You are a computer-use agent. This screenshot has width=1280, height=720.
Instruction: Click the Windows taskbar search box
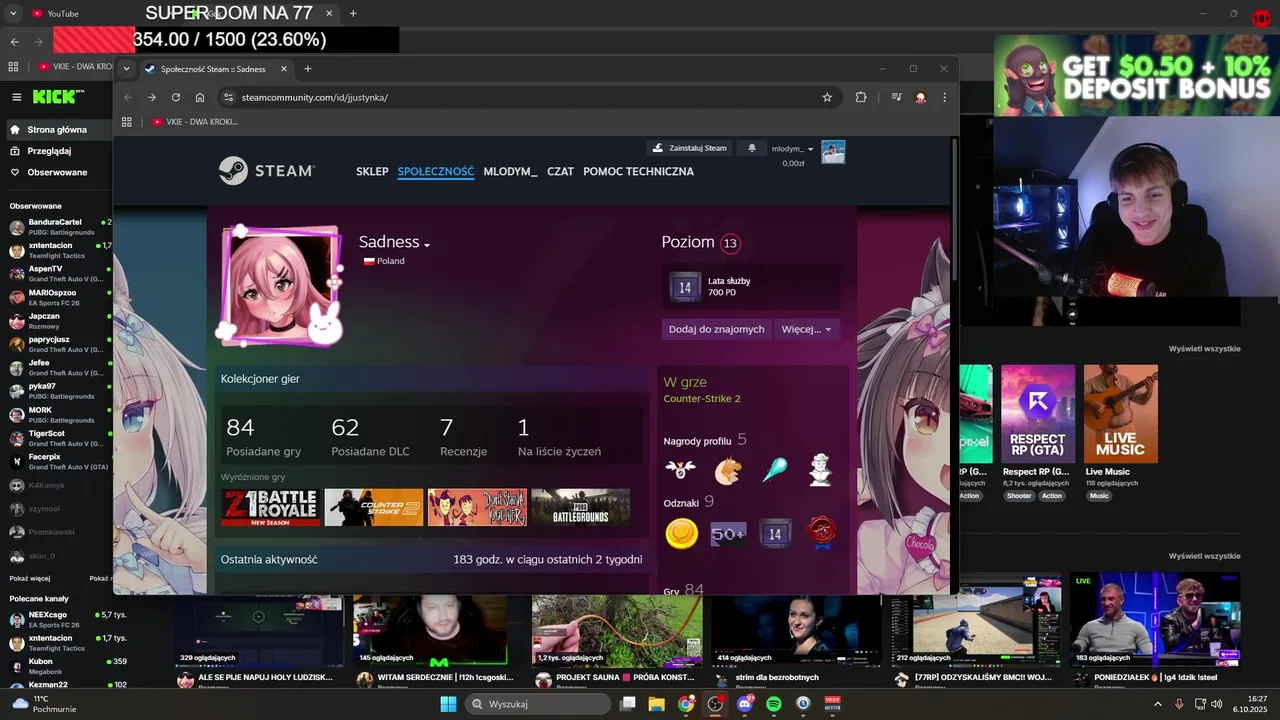click(x=537, y=704)
